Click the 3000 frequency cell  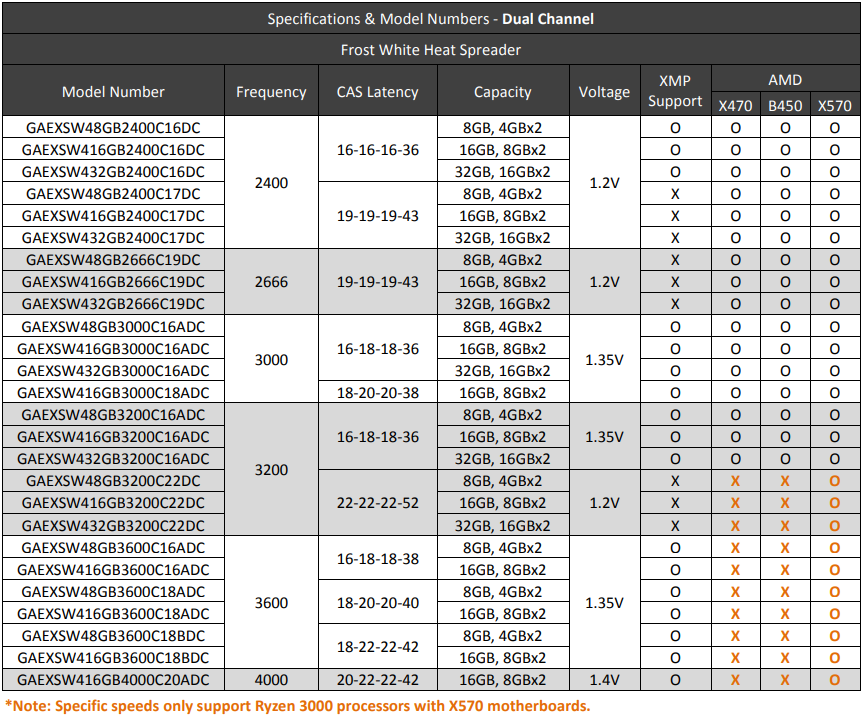point(271,360)
